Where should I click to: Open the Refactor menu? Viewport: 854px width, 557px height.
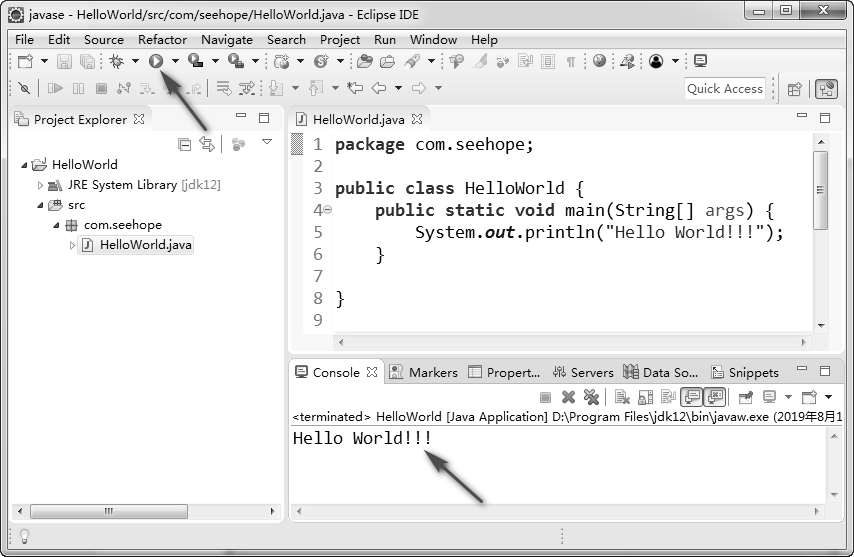162,40
